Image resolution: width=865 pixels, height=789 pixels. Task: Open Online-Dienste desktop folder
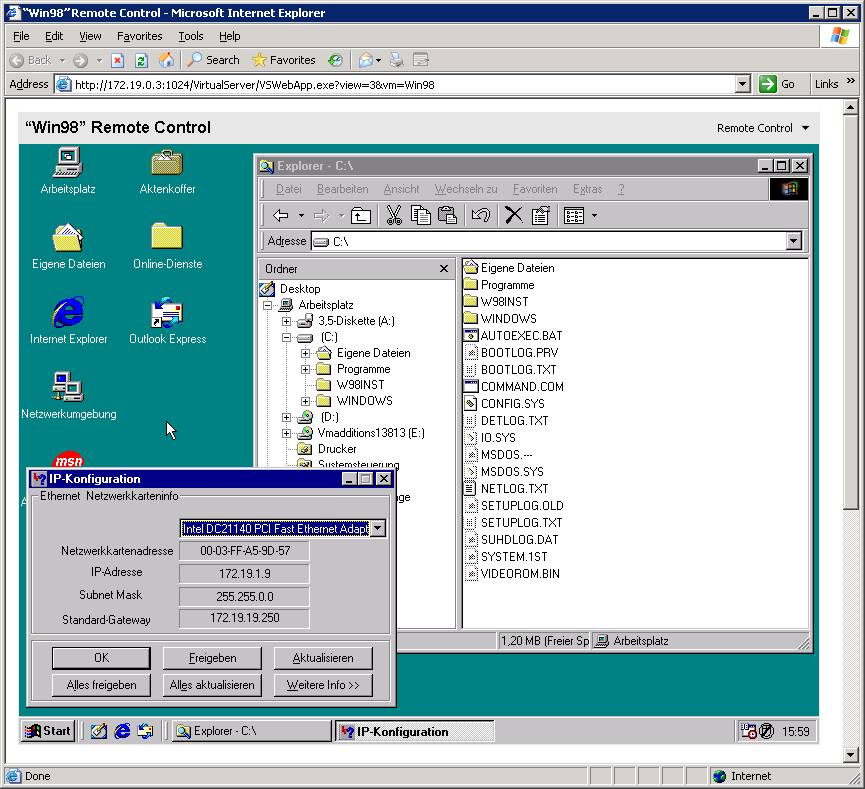167,246
